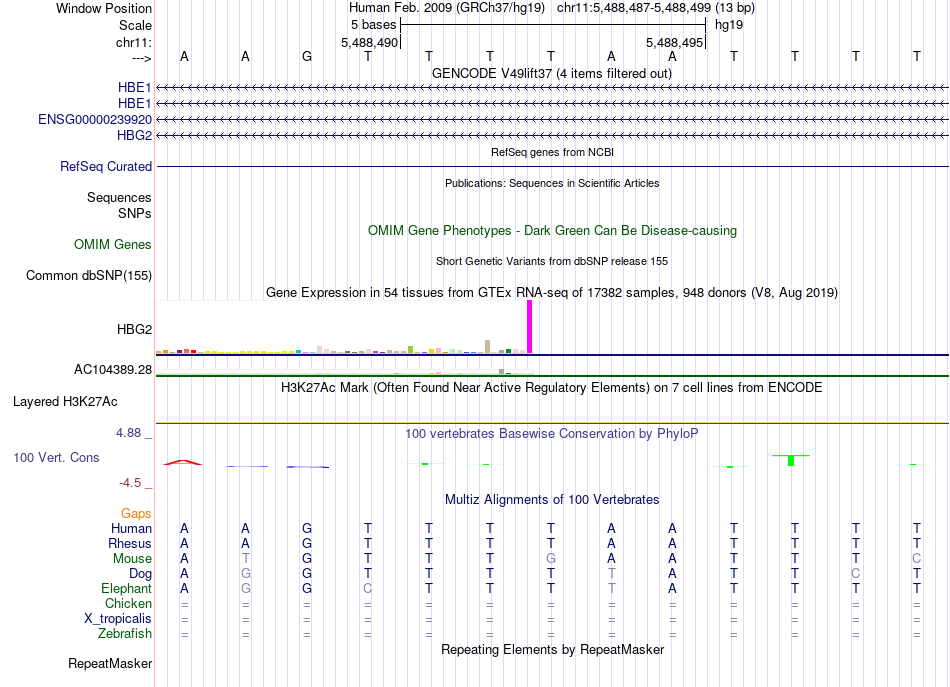
Task: Click the HBG2 gene track label
Action: 134,135
